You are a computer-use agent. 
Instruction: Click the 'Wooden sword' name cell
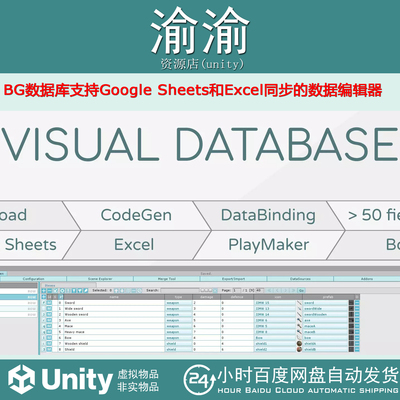[x=114, y=314]
